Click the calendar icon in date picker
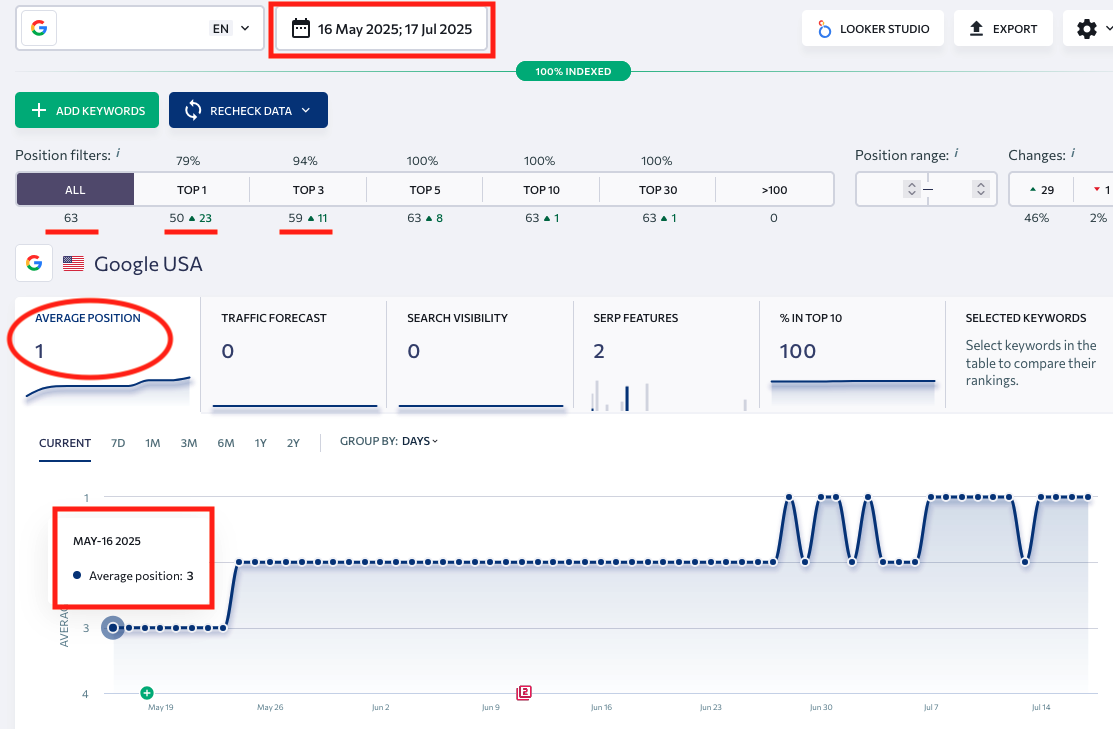Screen dimensions: 1113x729 pos(301,29)
